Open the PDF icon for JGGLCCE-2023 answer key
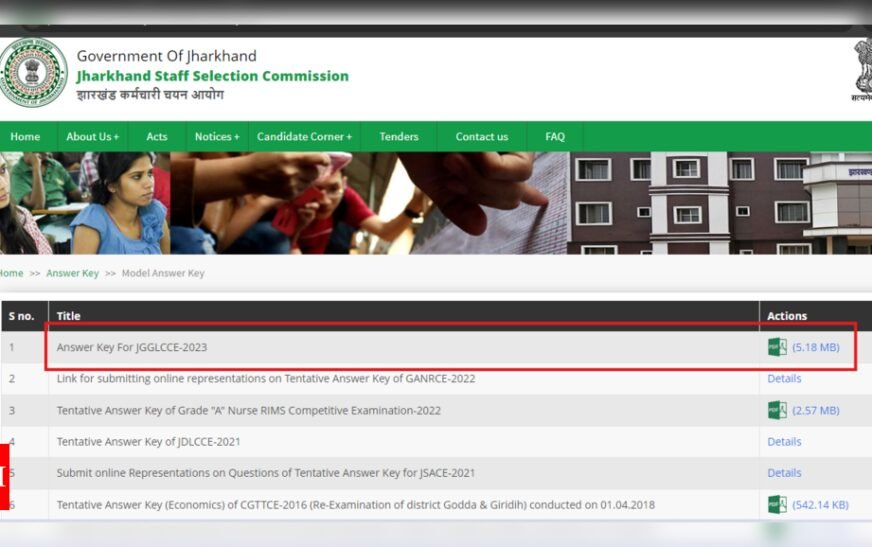 click(777, 347)
